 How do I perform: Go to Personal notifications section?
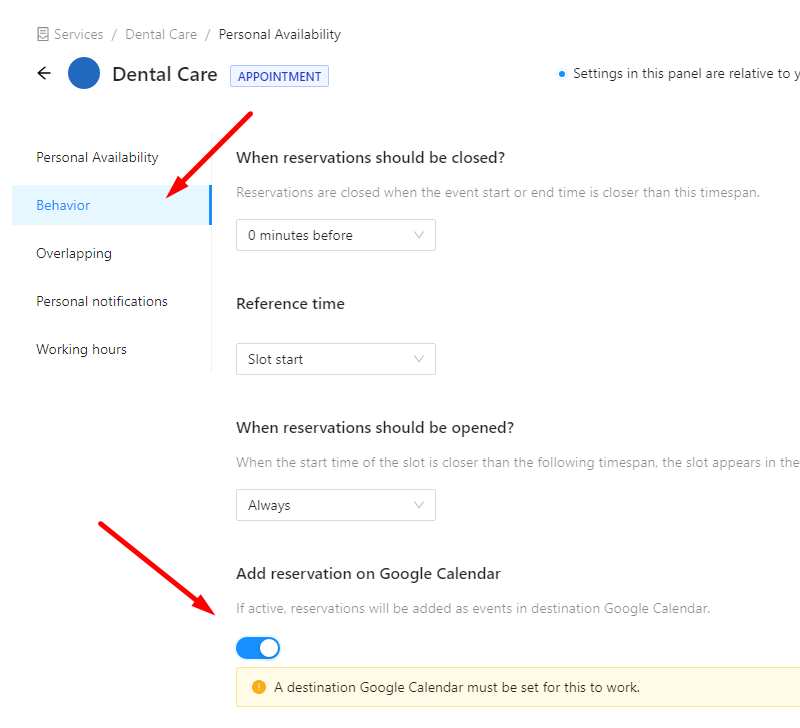click(x=102, y=301)
